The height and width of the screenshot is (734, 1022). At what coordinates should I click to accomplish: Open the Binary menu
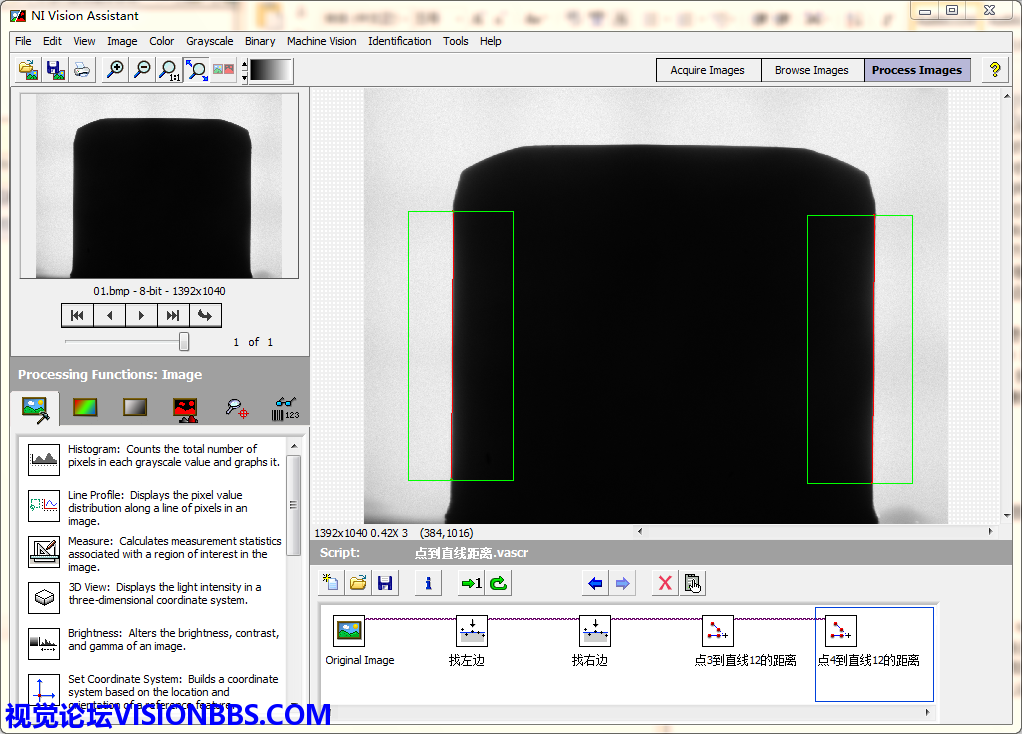(260, 41)
